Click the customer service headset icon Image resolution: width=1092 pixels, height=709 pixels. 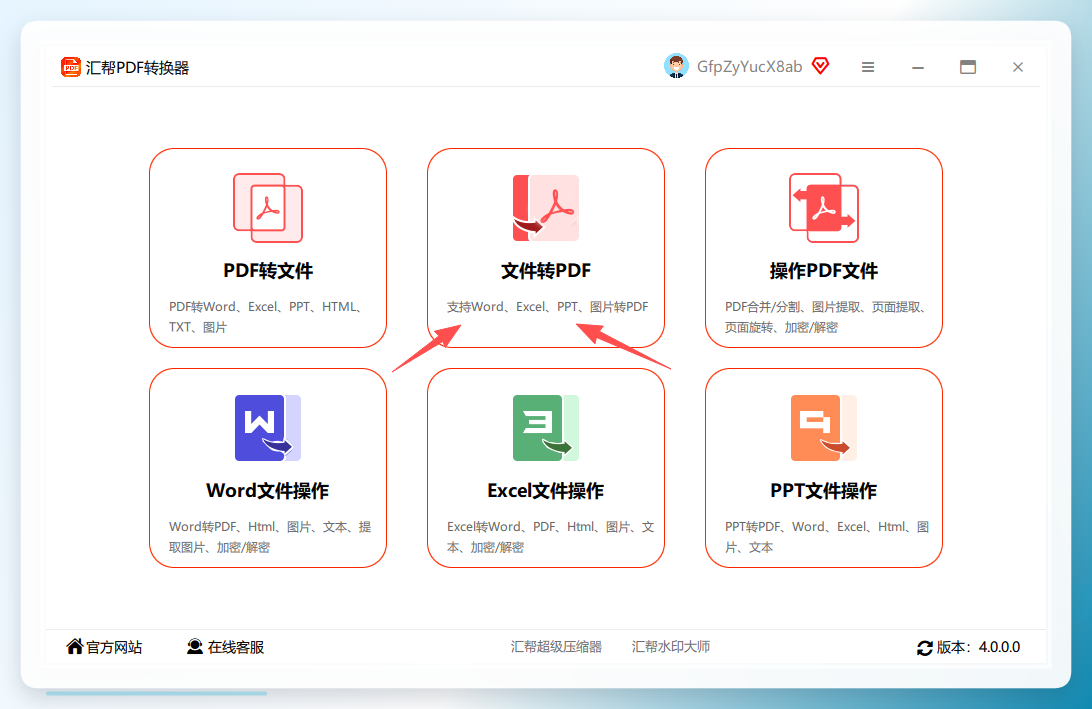(195, 646)
